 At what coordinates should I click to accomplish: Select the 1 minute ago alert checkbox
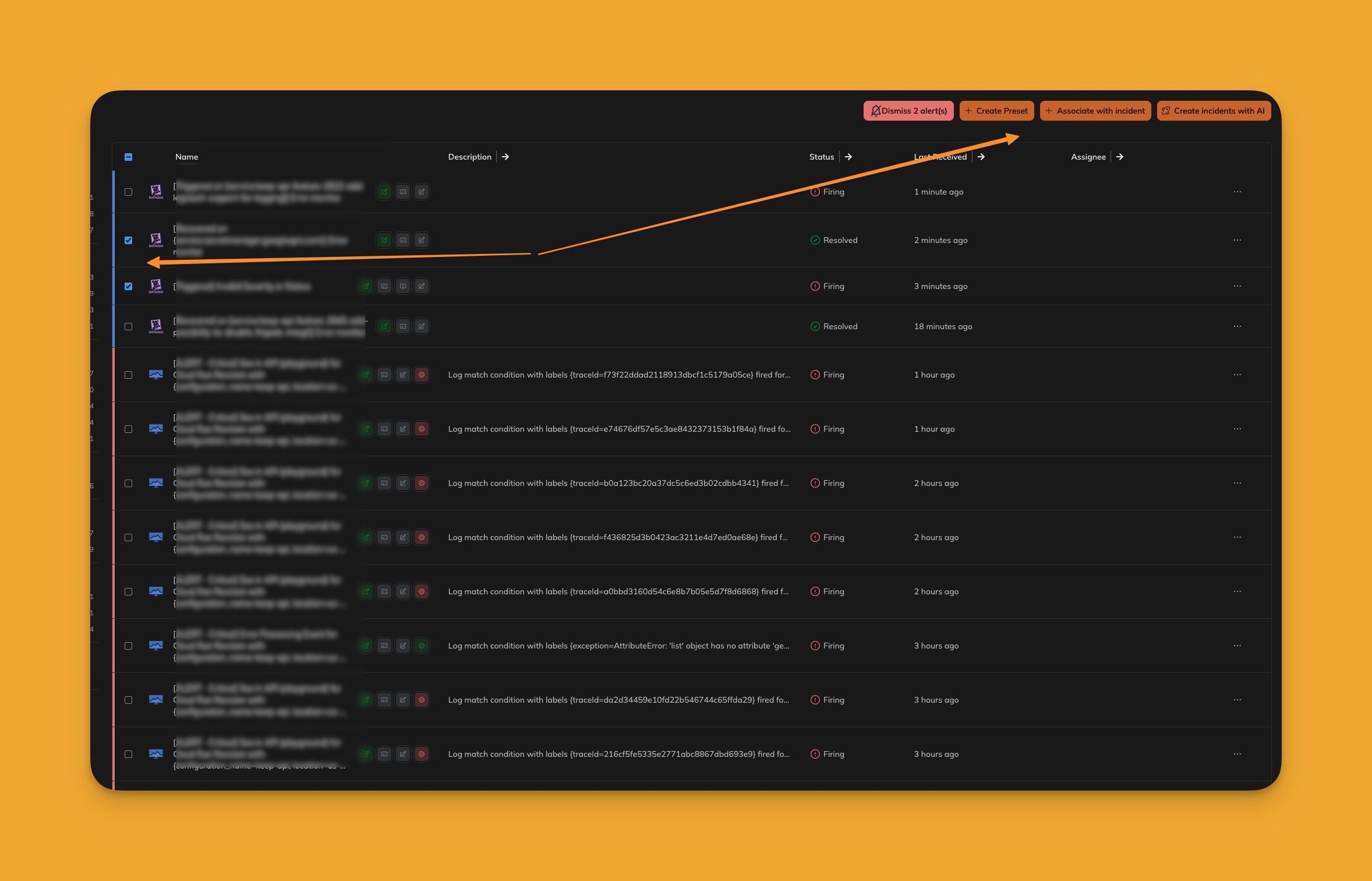click(x=129, y=192)
